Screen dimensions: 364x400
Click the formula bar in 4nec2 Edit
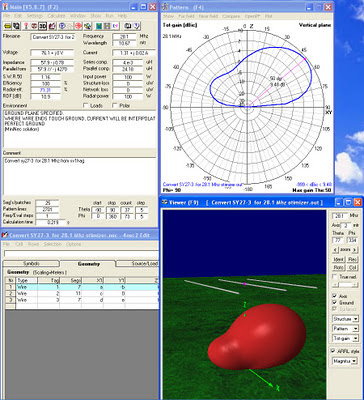click(81, 254)
